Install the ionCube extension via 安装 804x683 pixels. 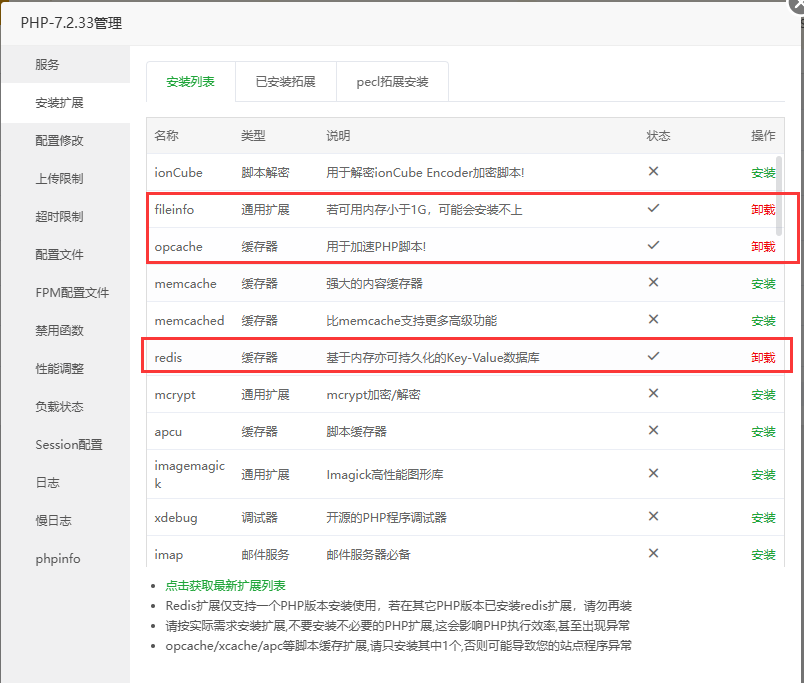point(763,172)
